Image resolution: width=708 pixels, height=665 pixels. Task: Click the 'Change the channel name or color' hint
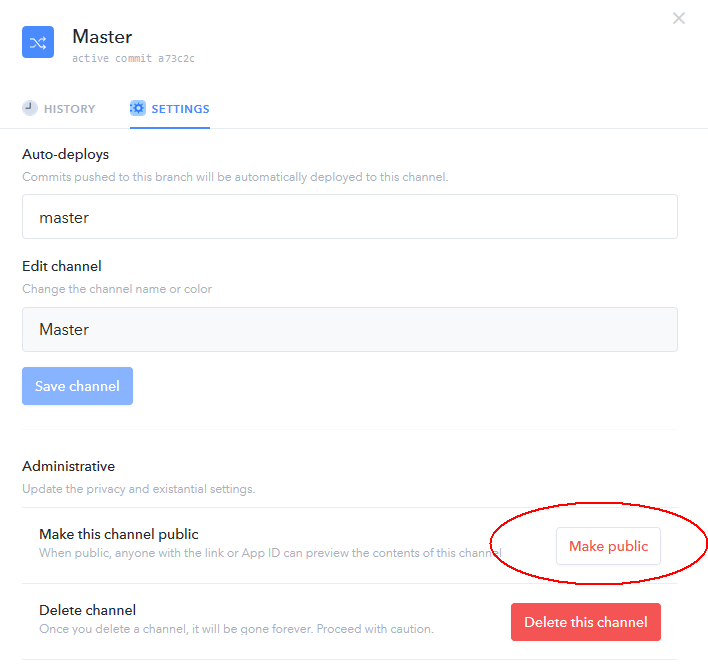pos(117,289)
